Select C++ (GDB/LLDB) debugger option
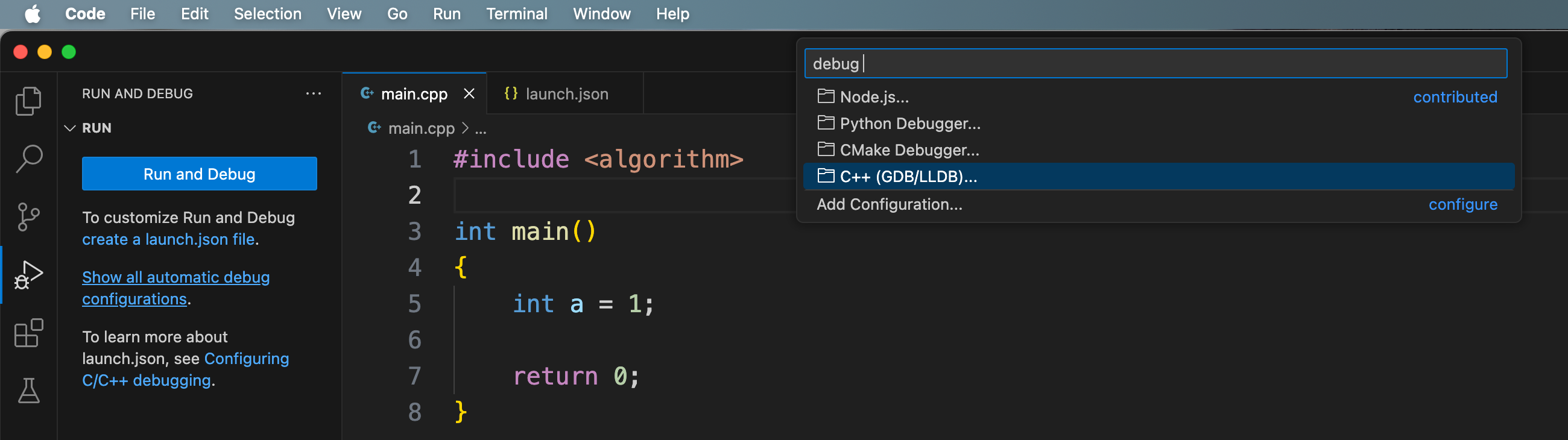The width and height of the screenshot is (1568, 440). 908,177
